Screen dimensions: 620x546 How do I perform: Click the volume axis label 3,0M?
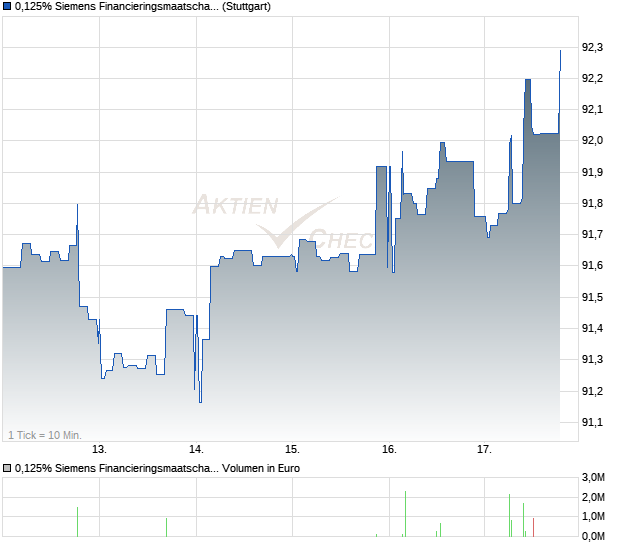(x=593, y=478)
